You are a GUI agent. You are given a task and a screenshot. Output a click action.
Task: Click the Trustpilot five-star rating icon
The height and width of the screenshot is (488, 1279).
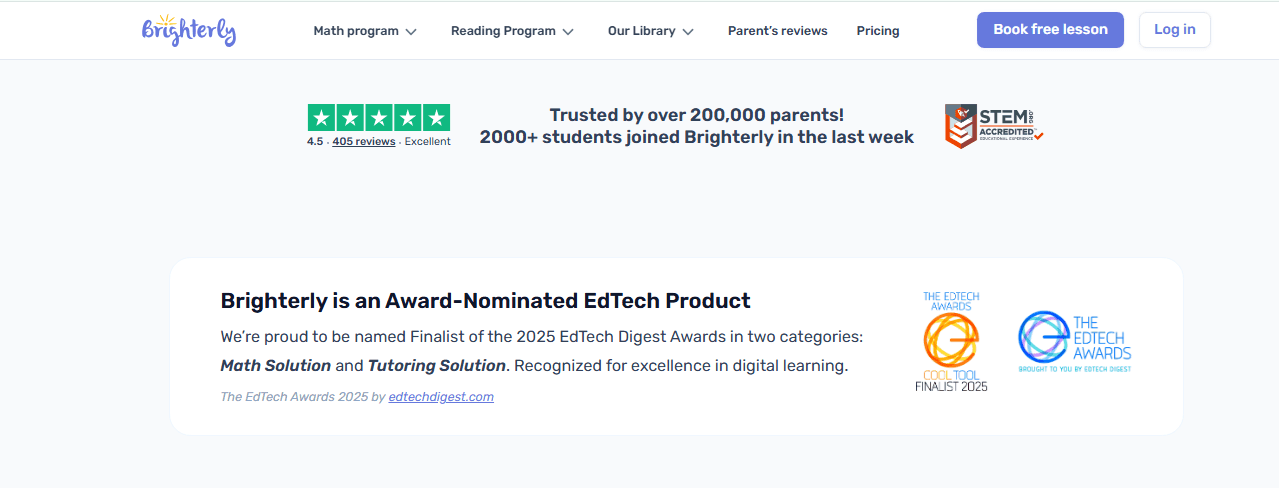(378, 118)
